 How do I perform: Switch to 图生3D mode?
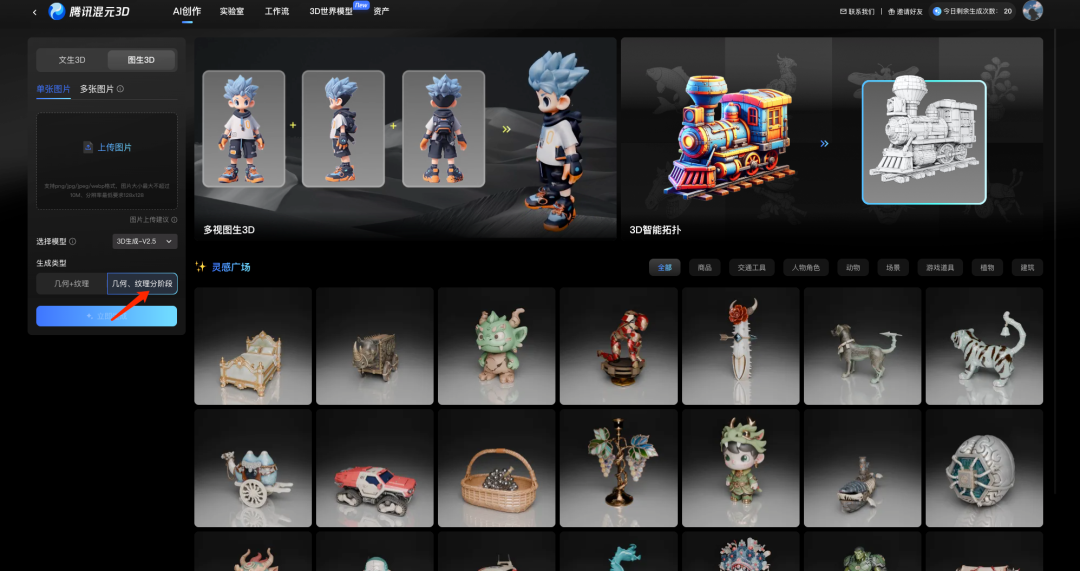pos(141,60)
